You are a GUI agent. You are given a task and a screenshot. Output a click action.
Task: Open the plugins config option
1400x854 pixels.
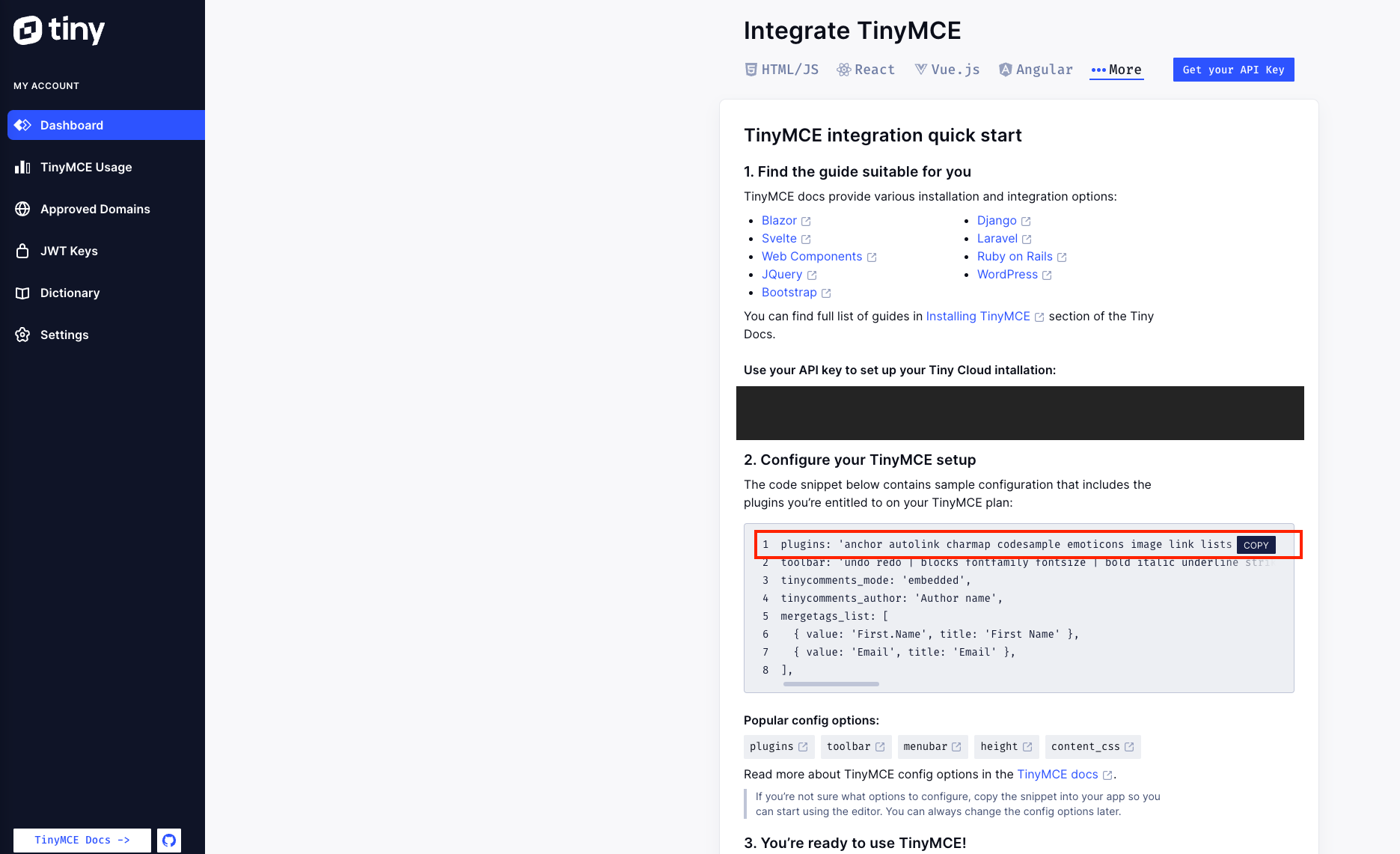779,747
